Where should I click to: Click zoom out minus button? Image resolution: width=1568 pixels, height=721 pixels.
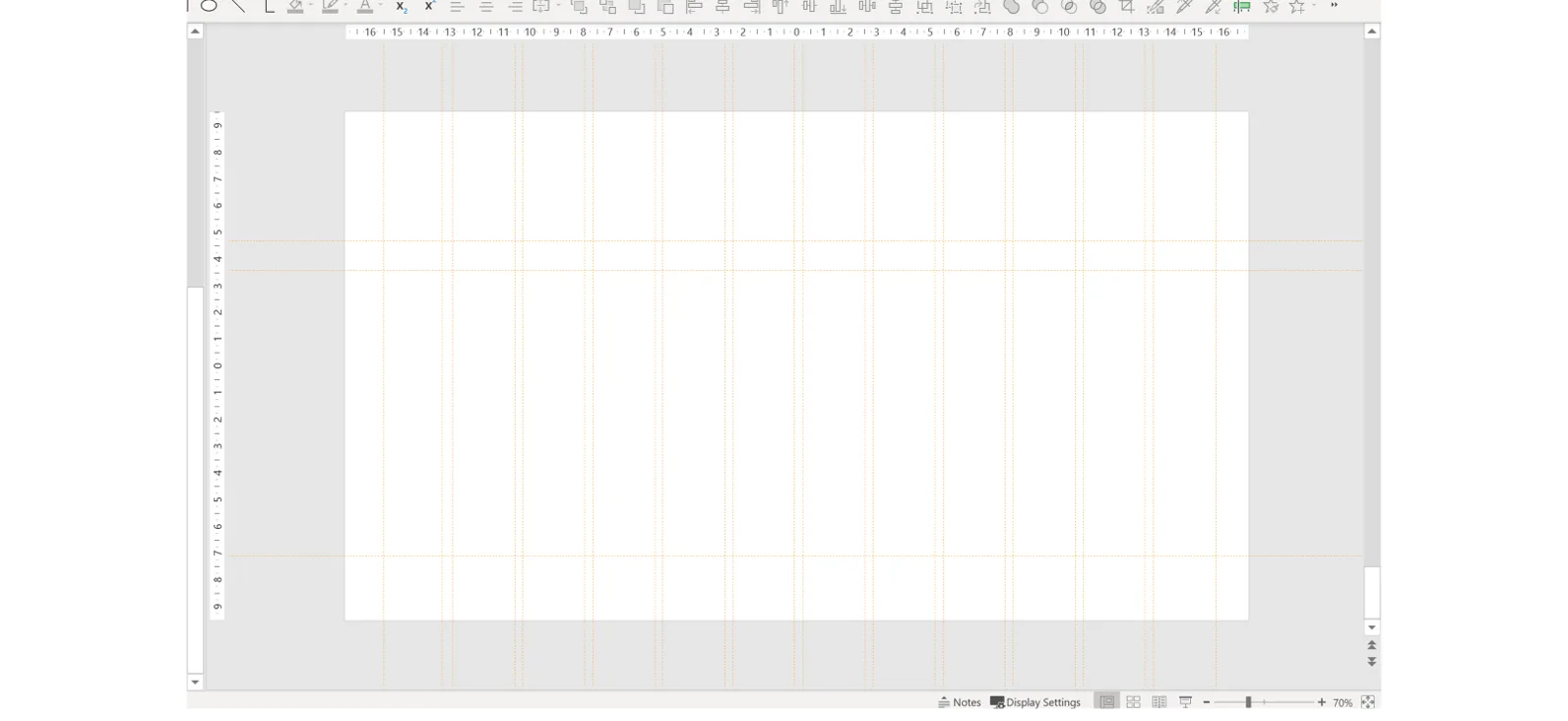click(1207, 702)
